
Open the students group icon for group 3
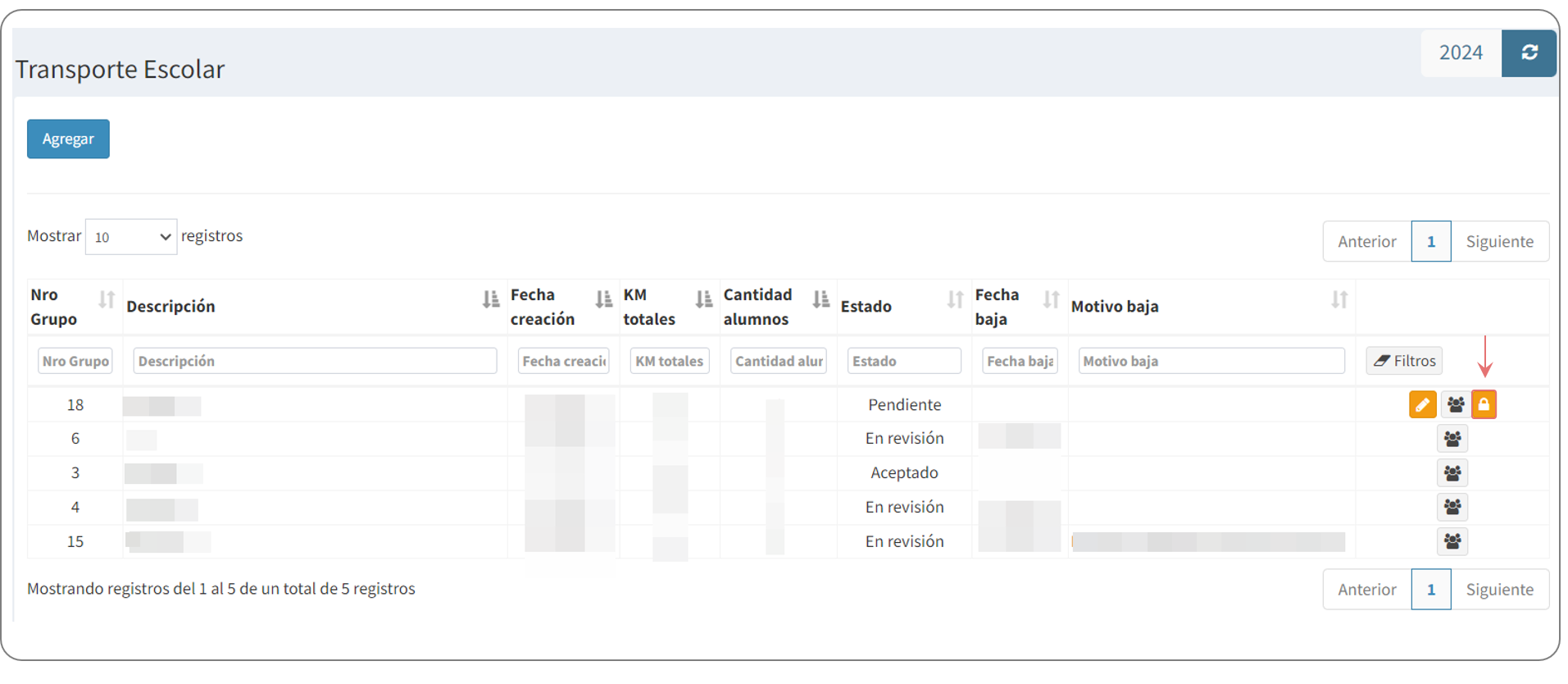click(1452, 473)
